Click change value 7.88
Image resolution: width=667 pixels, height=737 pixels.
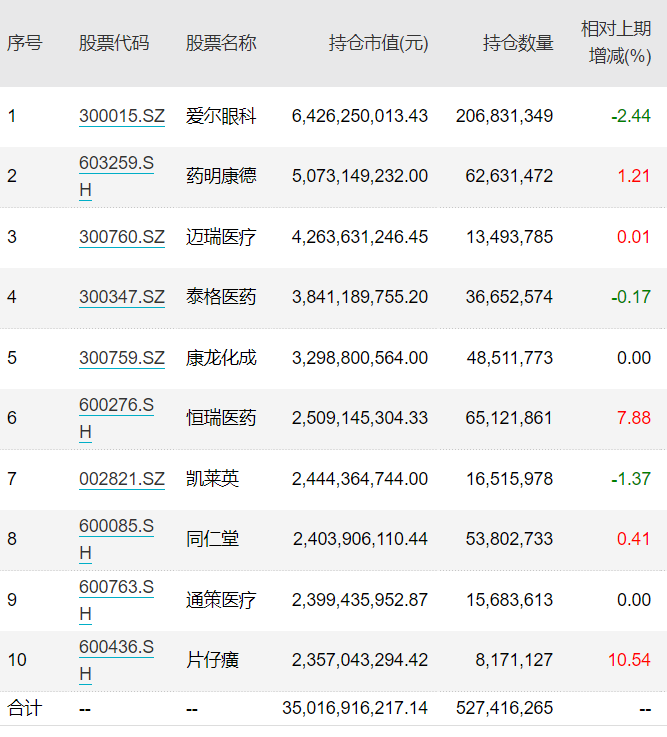(x=634, y=418)
